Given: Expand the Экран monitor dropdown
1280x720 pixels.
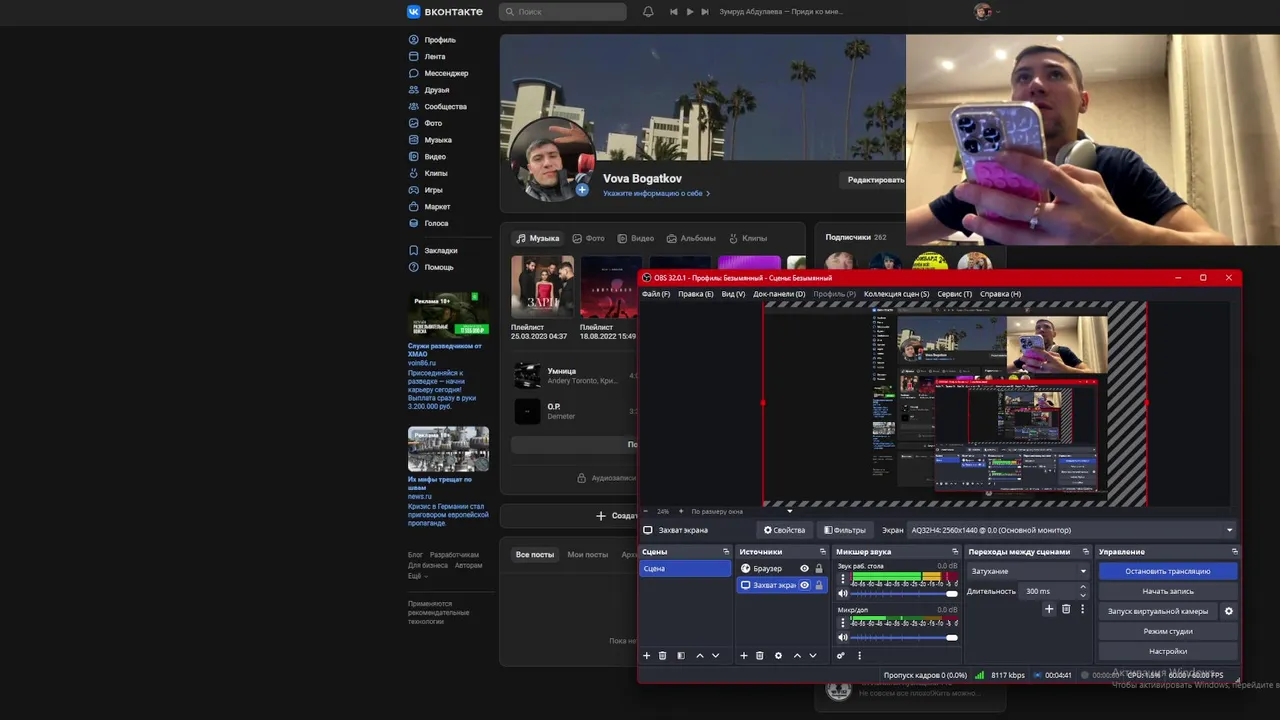Looking at the screenshot, I should click(1072, 530).
